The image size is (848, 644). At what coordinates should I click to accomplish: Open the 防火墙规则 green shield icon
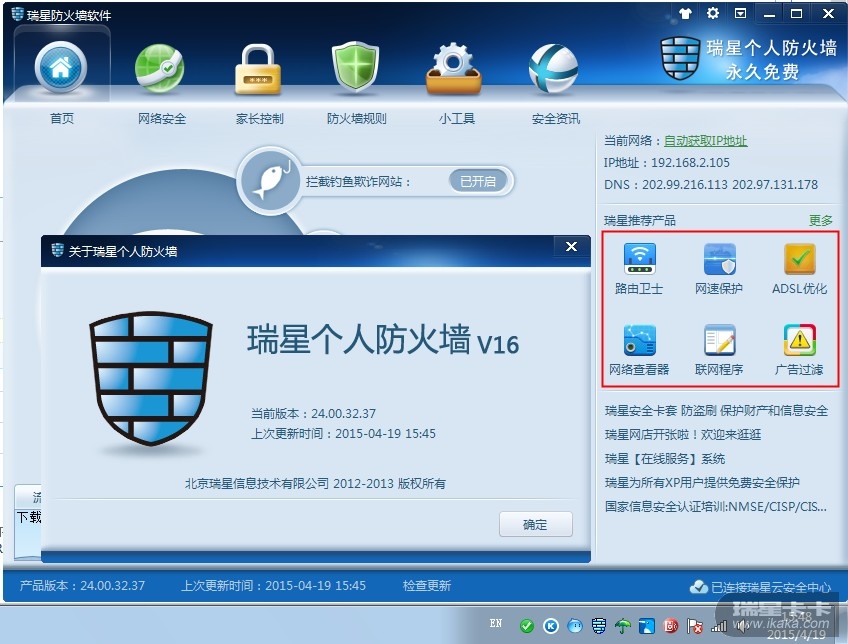(x=355, y=68)
